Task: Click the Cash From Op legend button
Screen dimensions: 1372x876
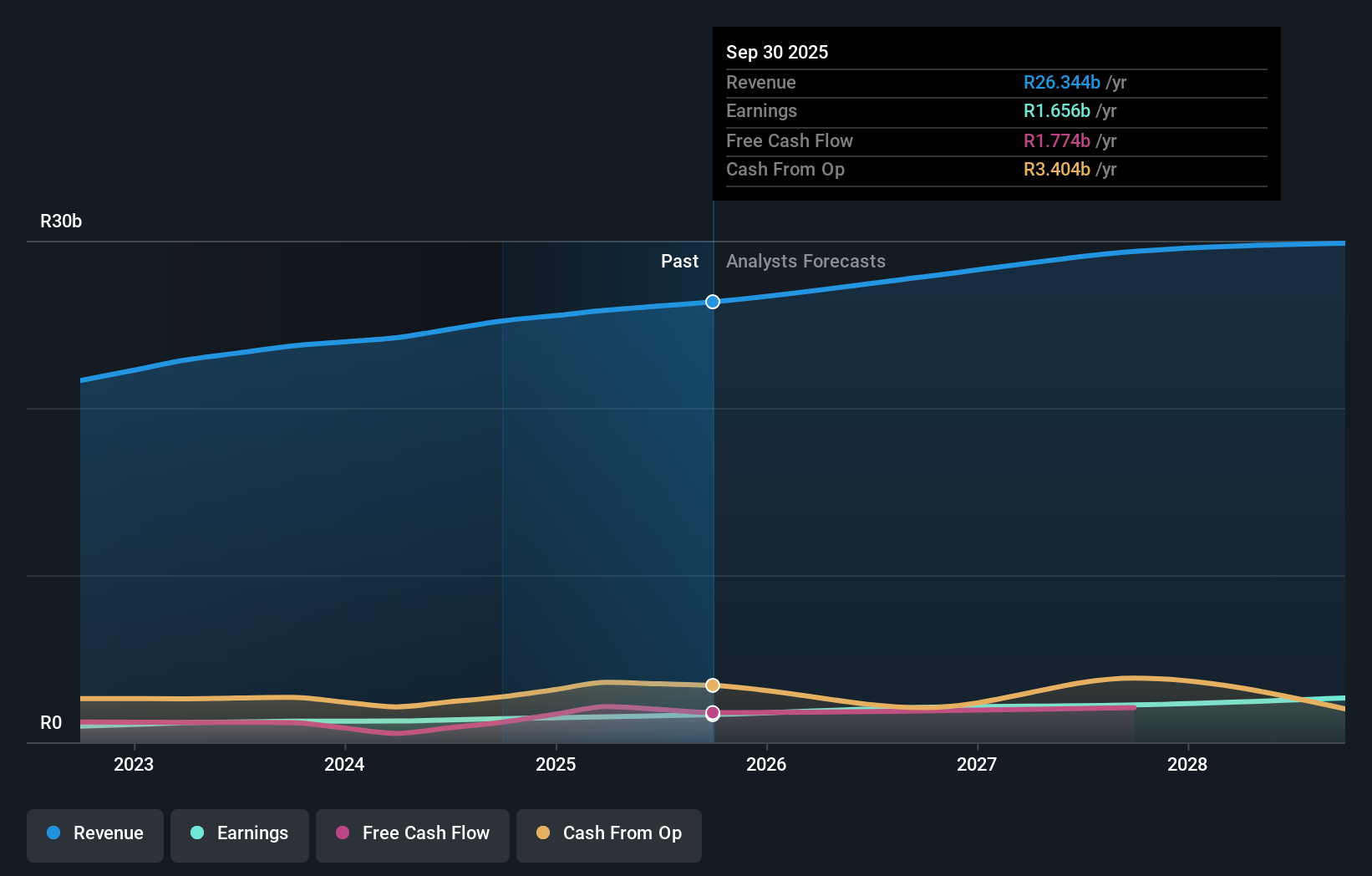Action: pos(608,833)
